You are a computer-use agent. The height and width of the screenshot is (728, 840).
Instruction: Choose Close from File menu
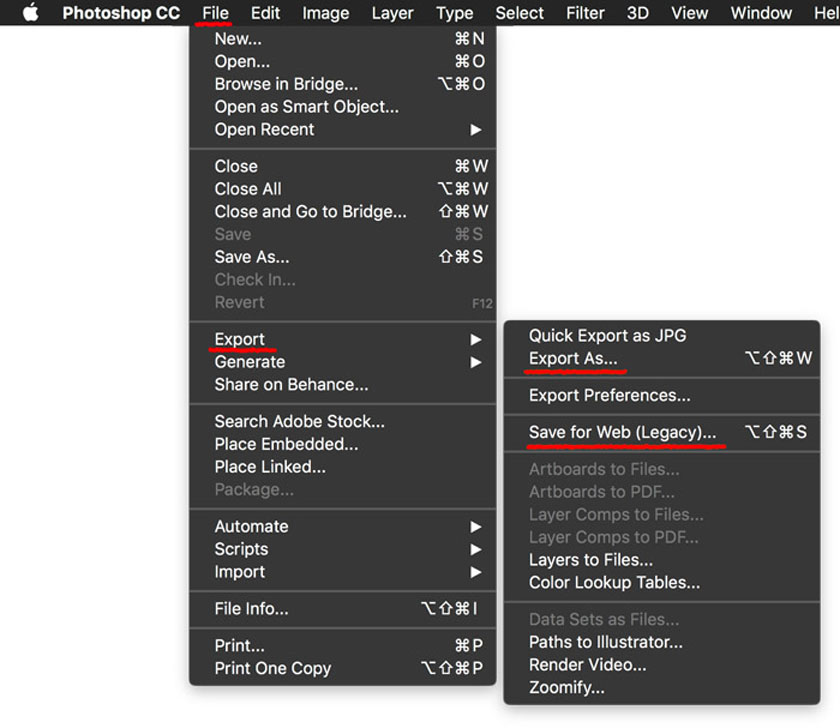343,166
